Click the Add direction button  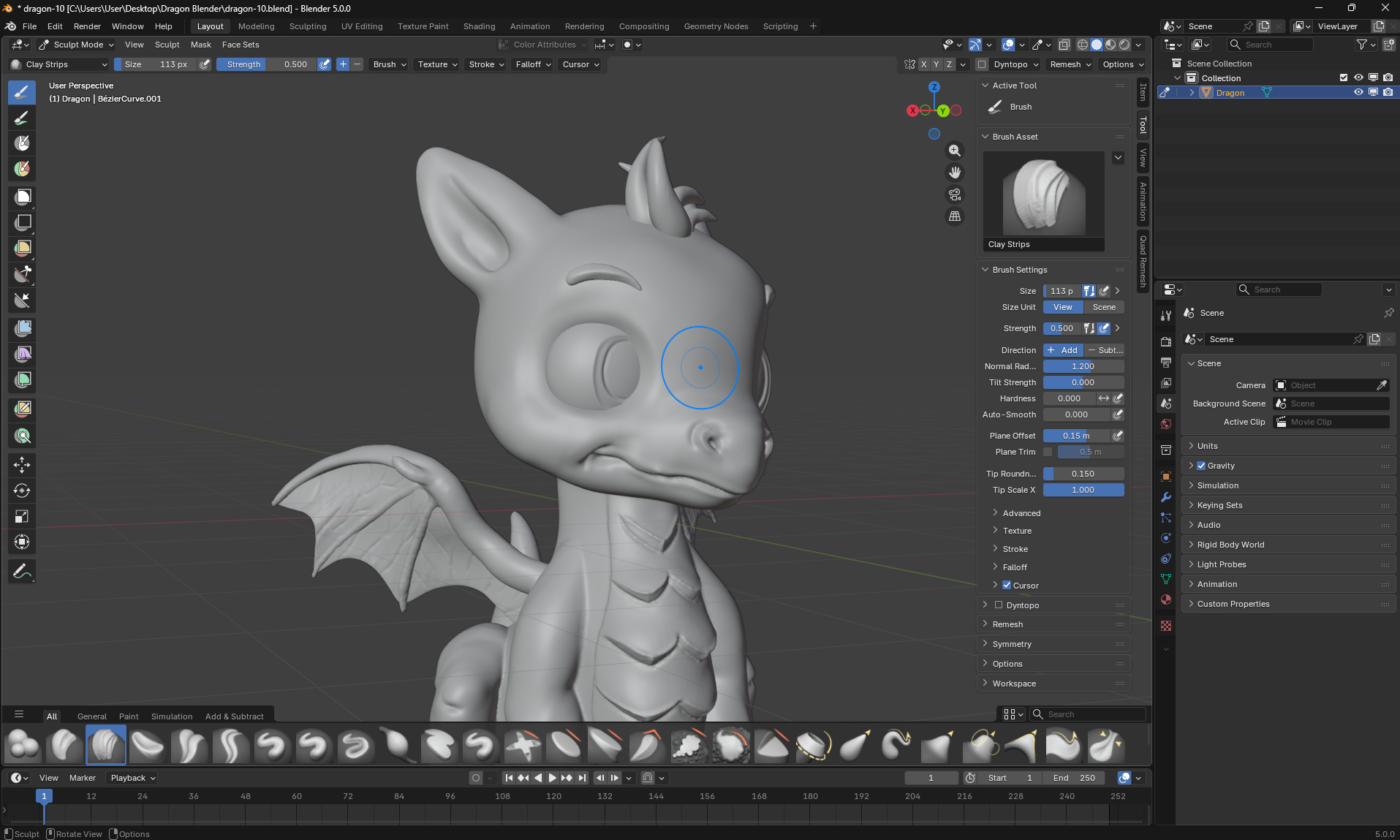click(x=1063, y=350)
